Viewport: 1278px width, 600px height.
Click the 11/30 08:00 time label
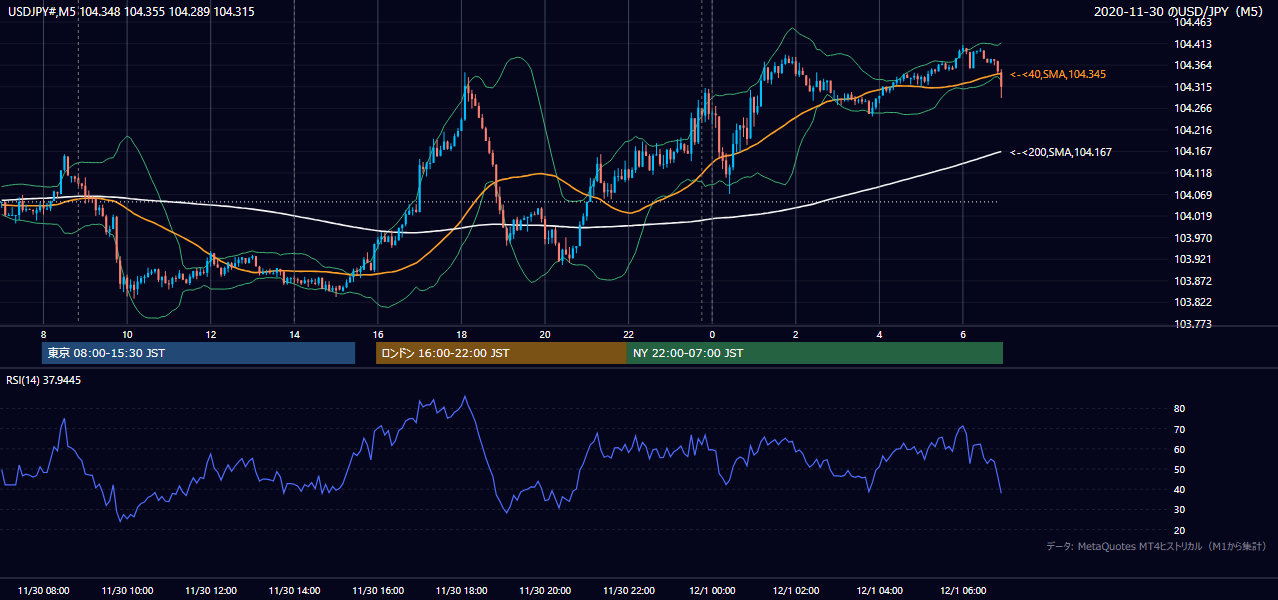click(43, 591)
